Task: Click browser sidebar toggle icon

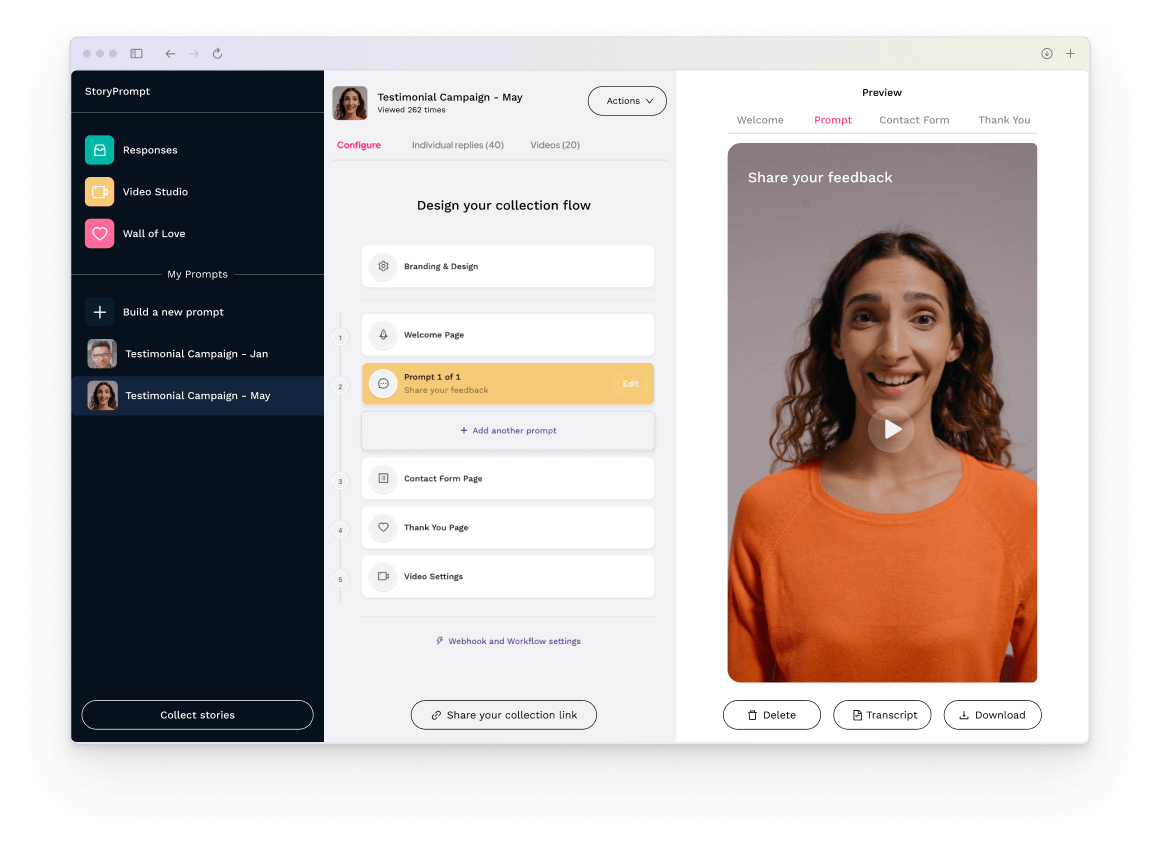Action: coord(136,53)
